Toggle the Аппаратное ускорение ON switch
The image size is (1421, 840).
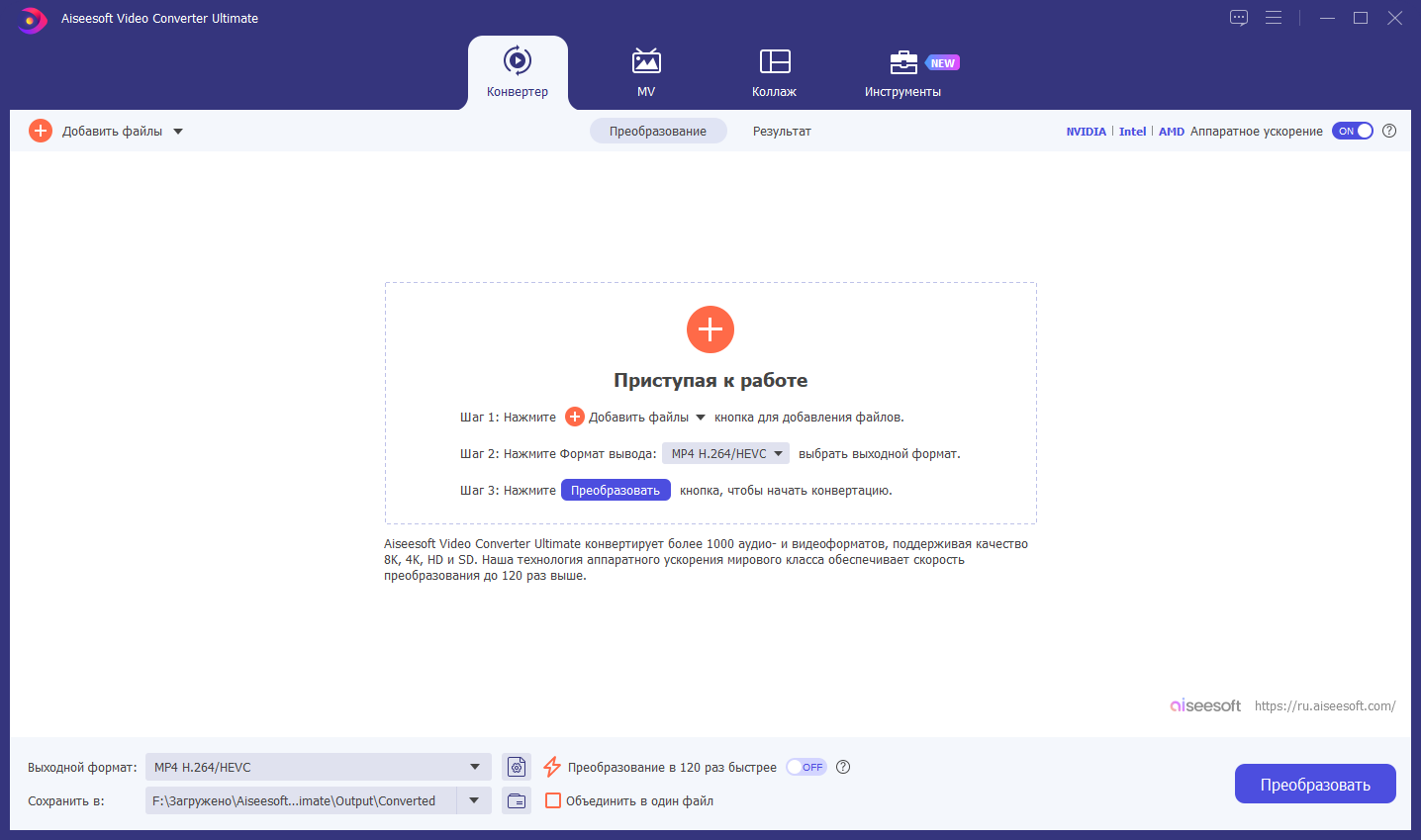coord(1353,131)
